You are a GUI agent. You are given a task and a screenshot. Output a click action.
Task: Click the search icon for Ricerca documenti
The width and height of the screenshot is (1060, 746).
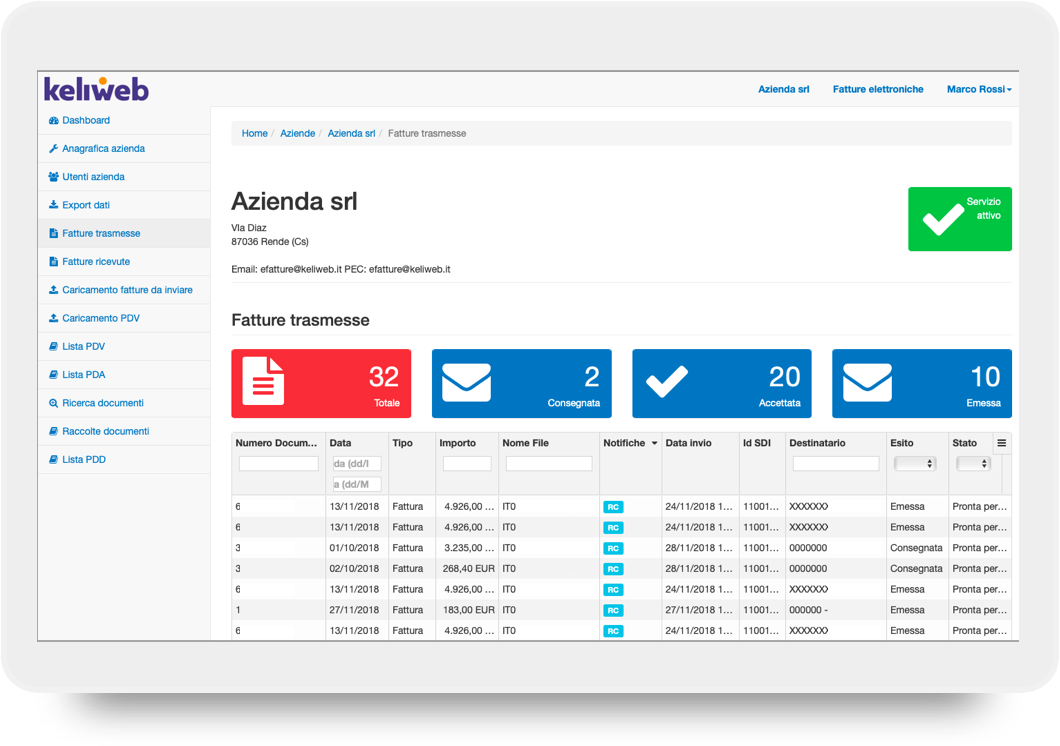[x=53, y=403]
